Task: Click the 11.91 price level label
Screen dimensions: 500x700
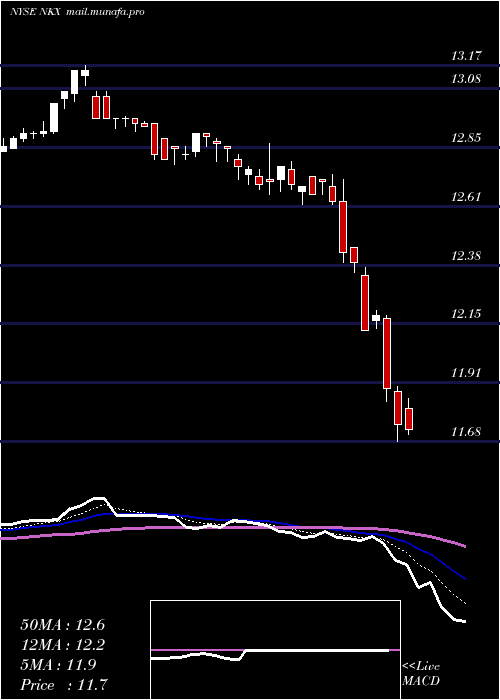Action: click(x=466, y=373)
